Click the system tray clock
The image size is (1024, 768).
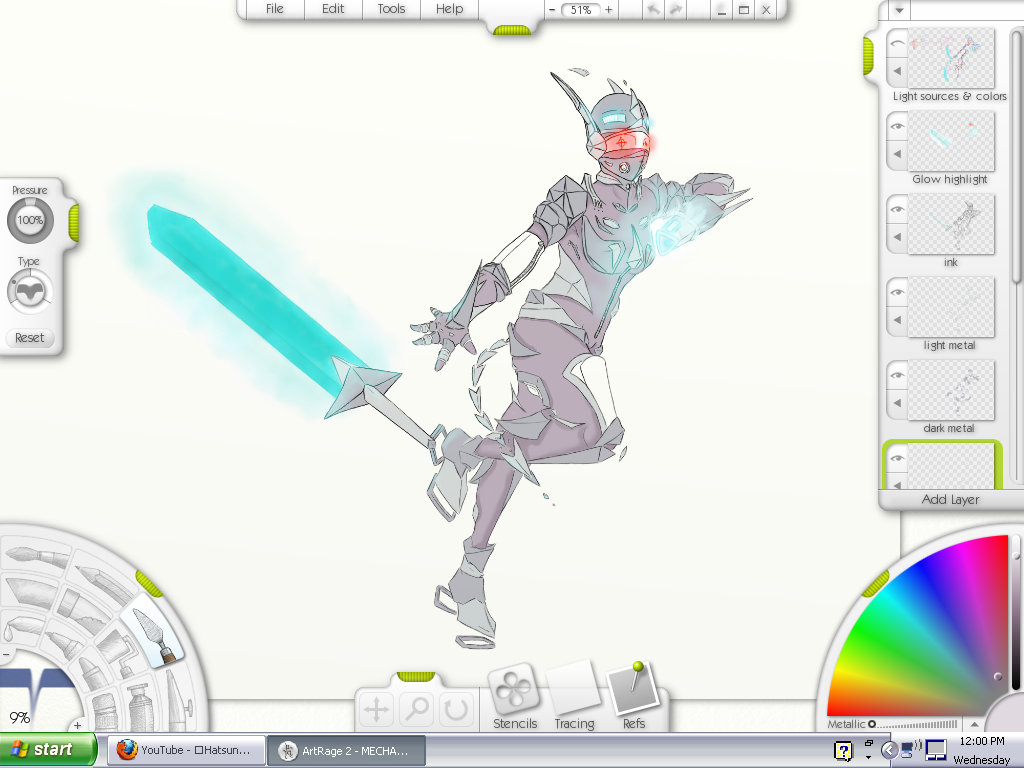click(x=982, y=750)
